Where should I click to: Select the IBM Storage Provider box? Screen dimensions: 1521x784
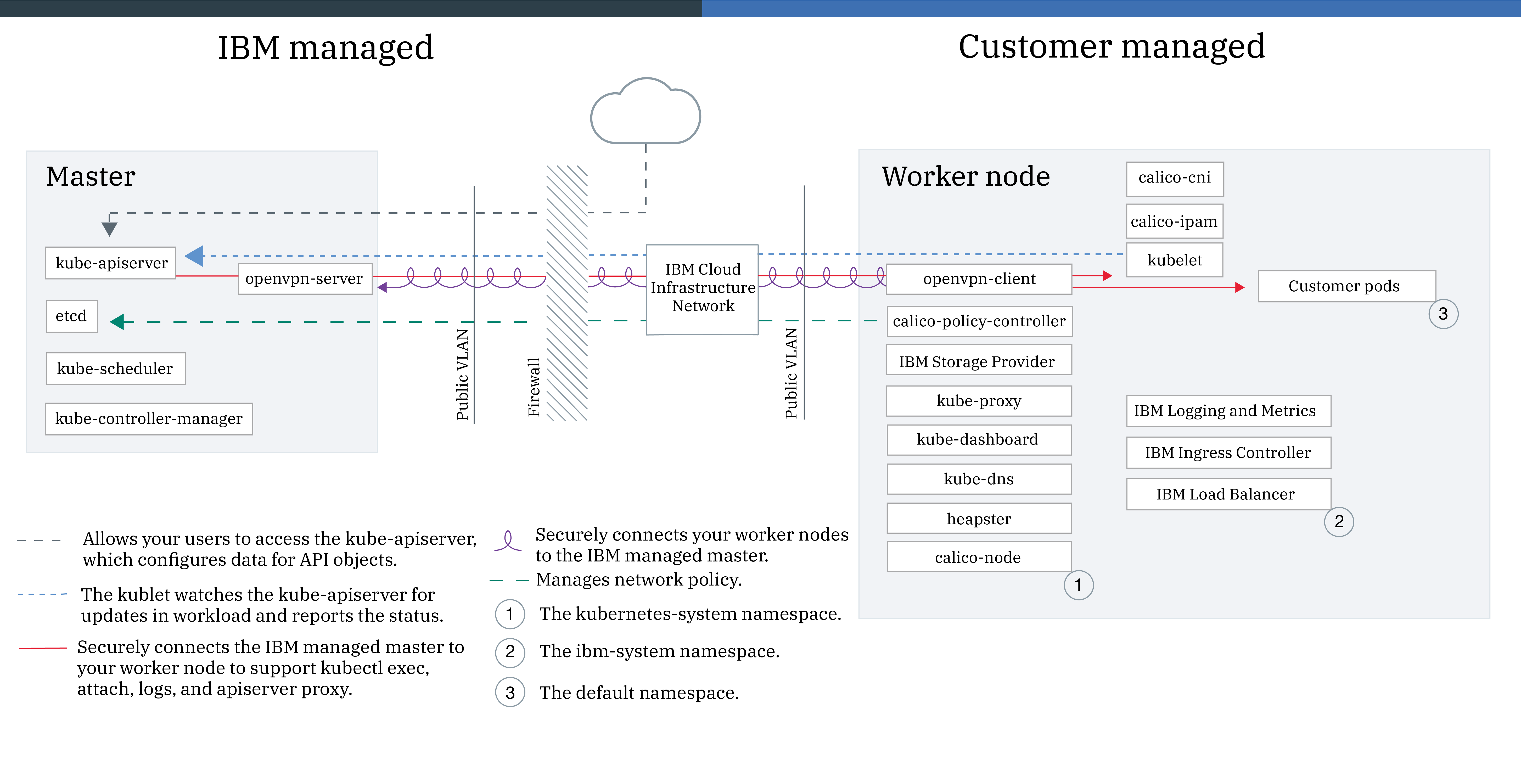(x=979, y=360)
